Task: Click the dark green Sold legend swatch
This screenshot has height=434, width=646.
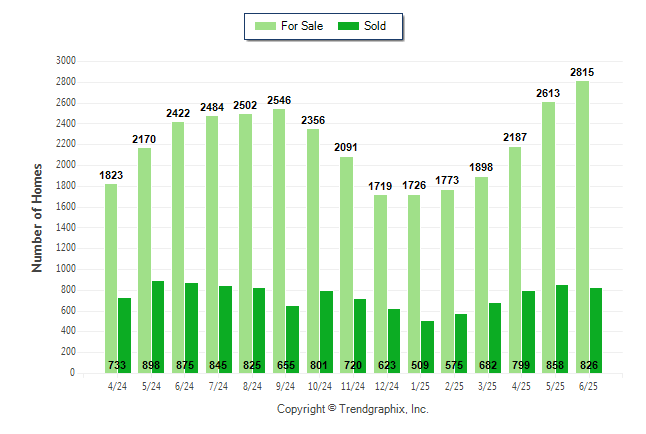Action: tap(348, 26)
